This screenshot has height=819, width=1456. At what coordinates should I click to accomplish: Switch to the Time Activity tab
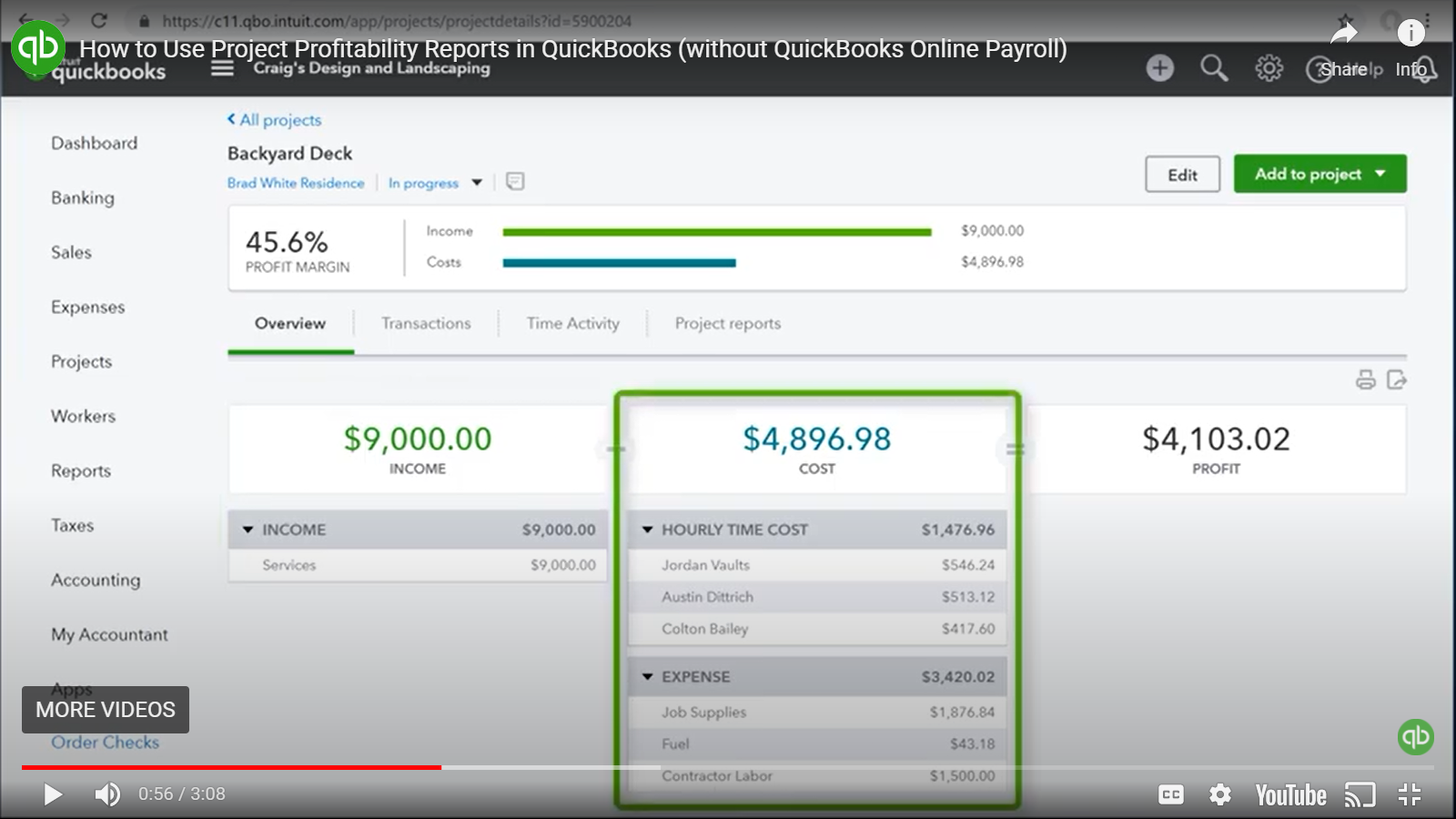click(x=572, y=323)
